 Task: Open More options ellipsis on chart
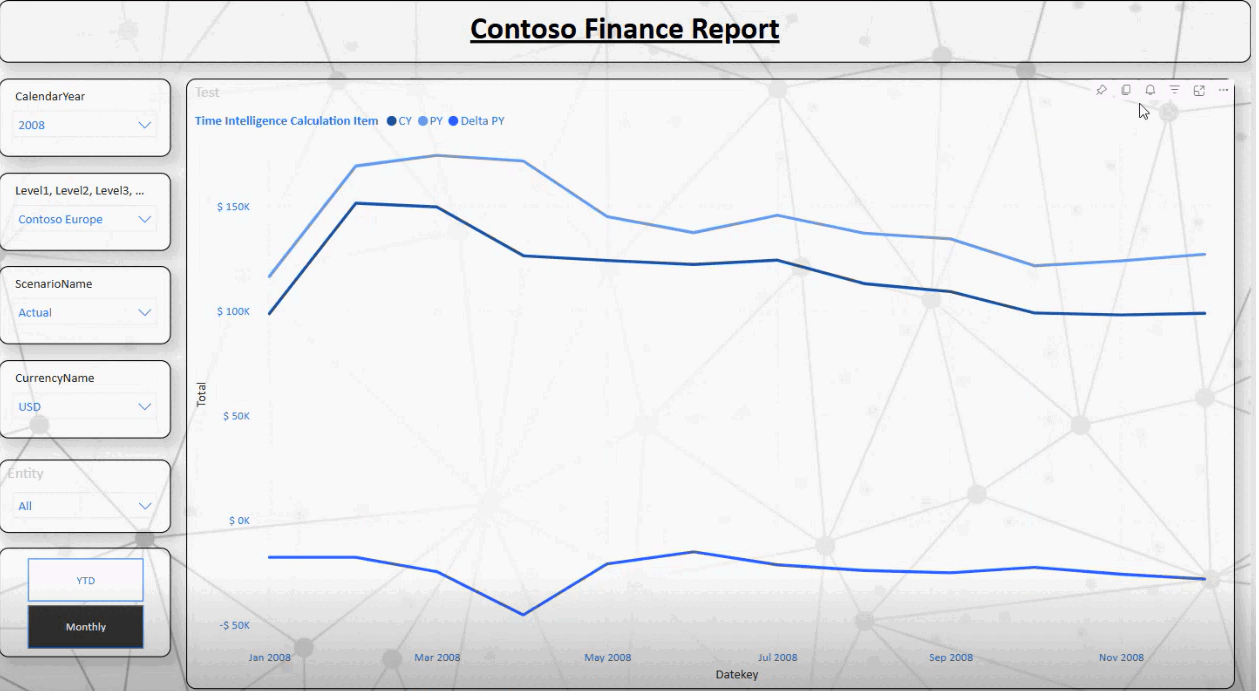coord(1223,90)
